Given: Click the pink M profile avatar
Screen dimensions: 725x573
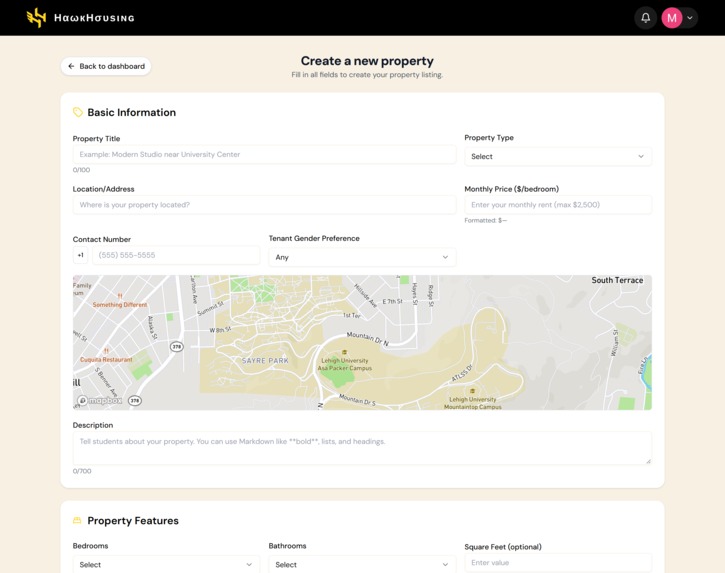Looking at the screenshot, I should (x=672, y=18).
